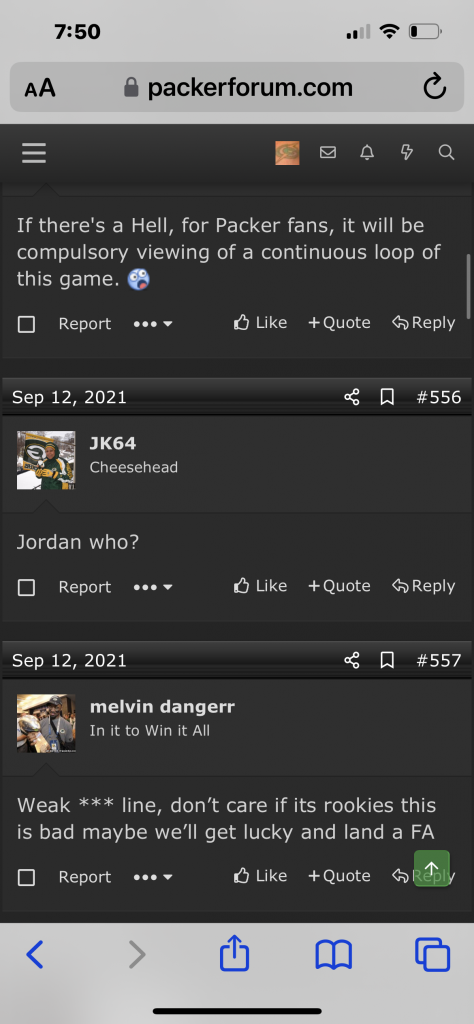Select checkbox on melvin dangerr's post

point(26,877)
